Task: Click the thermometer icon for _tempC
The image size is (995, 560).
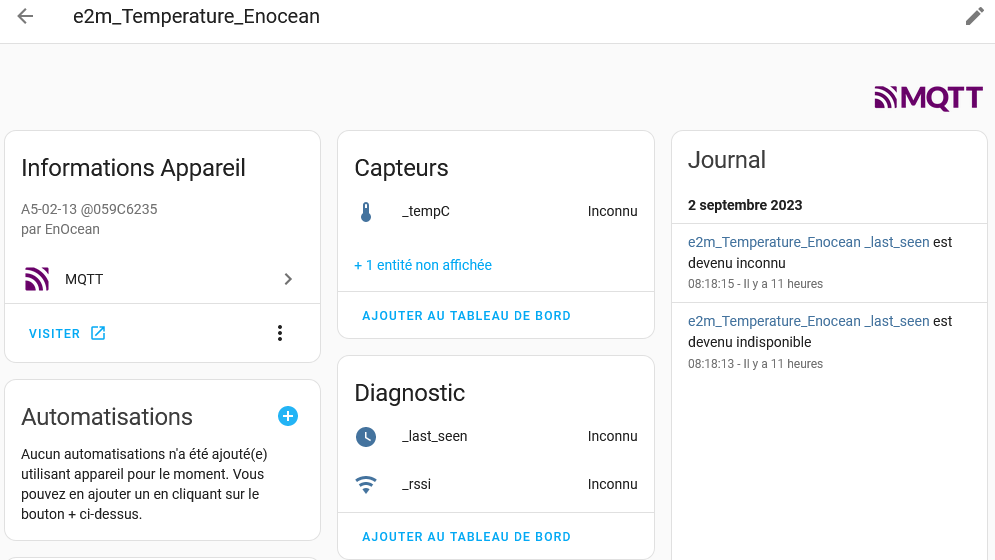Action: [x=366, y=212]
